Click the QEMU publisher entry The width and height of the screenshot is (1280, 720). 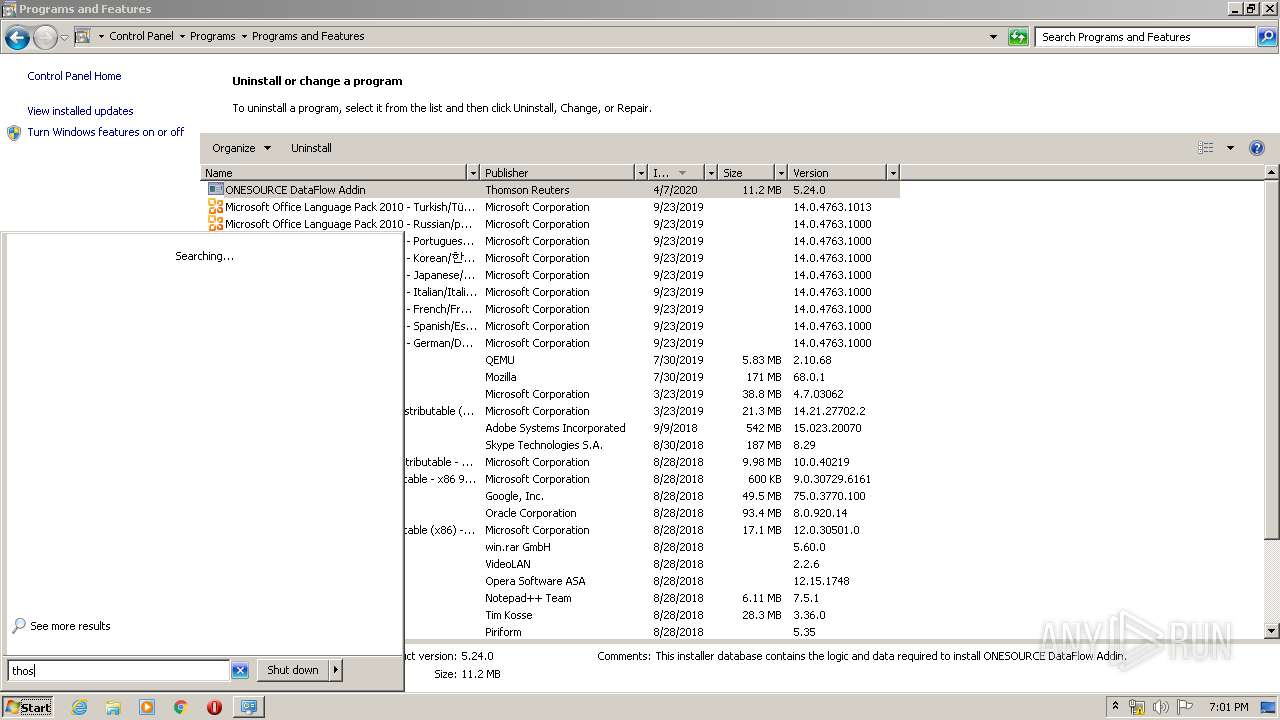500,360
